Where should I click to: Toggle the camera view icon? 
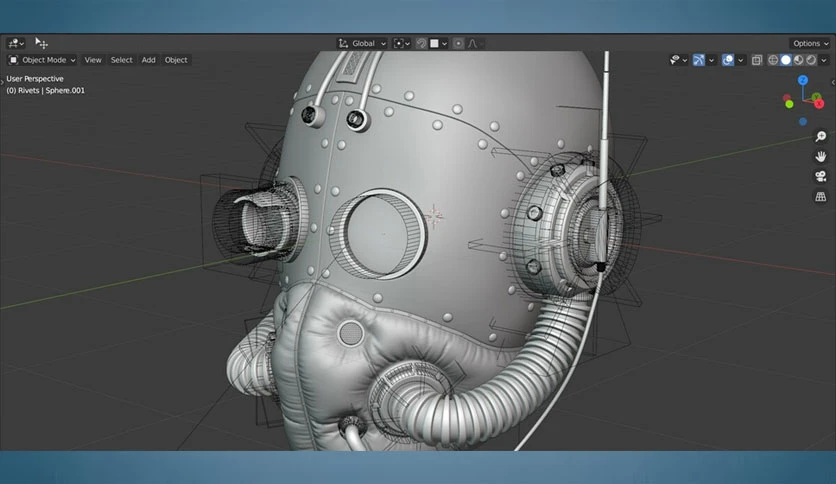(821, 176)
